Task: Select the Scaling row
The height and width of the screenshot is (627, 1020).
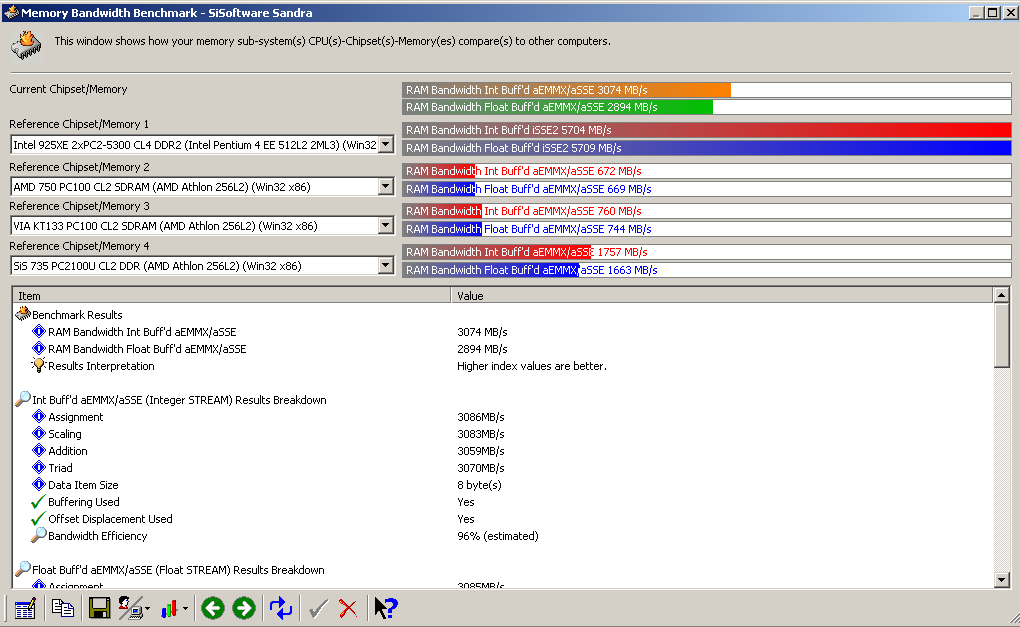Action: coord(503,434)
